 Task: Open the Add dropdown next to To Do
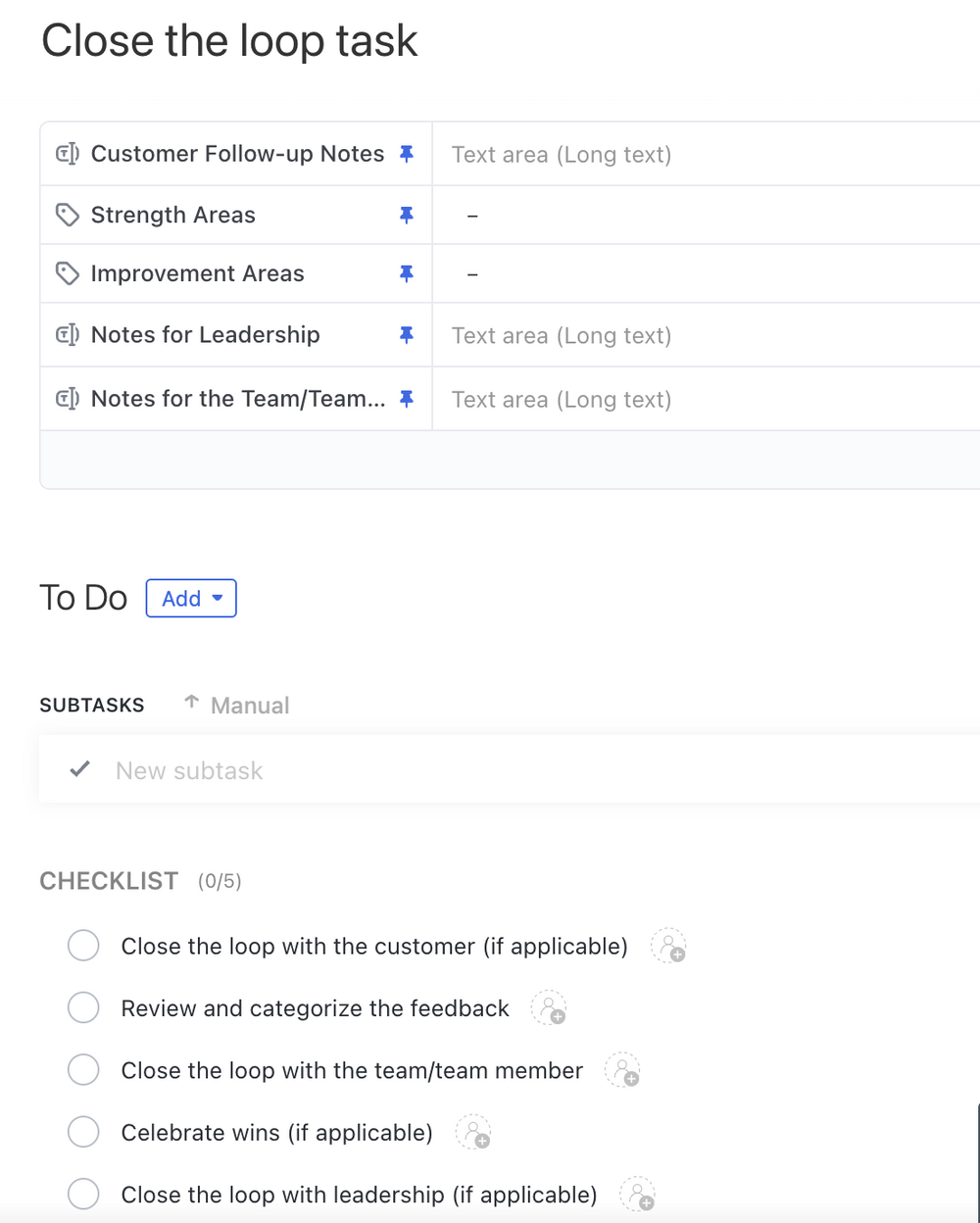[190, 598]
